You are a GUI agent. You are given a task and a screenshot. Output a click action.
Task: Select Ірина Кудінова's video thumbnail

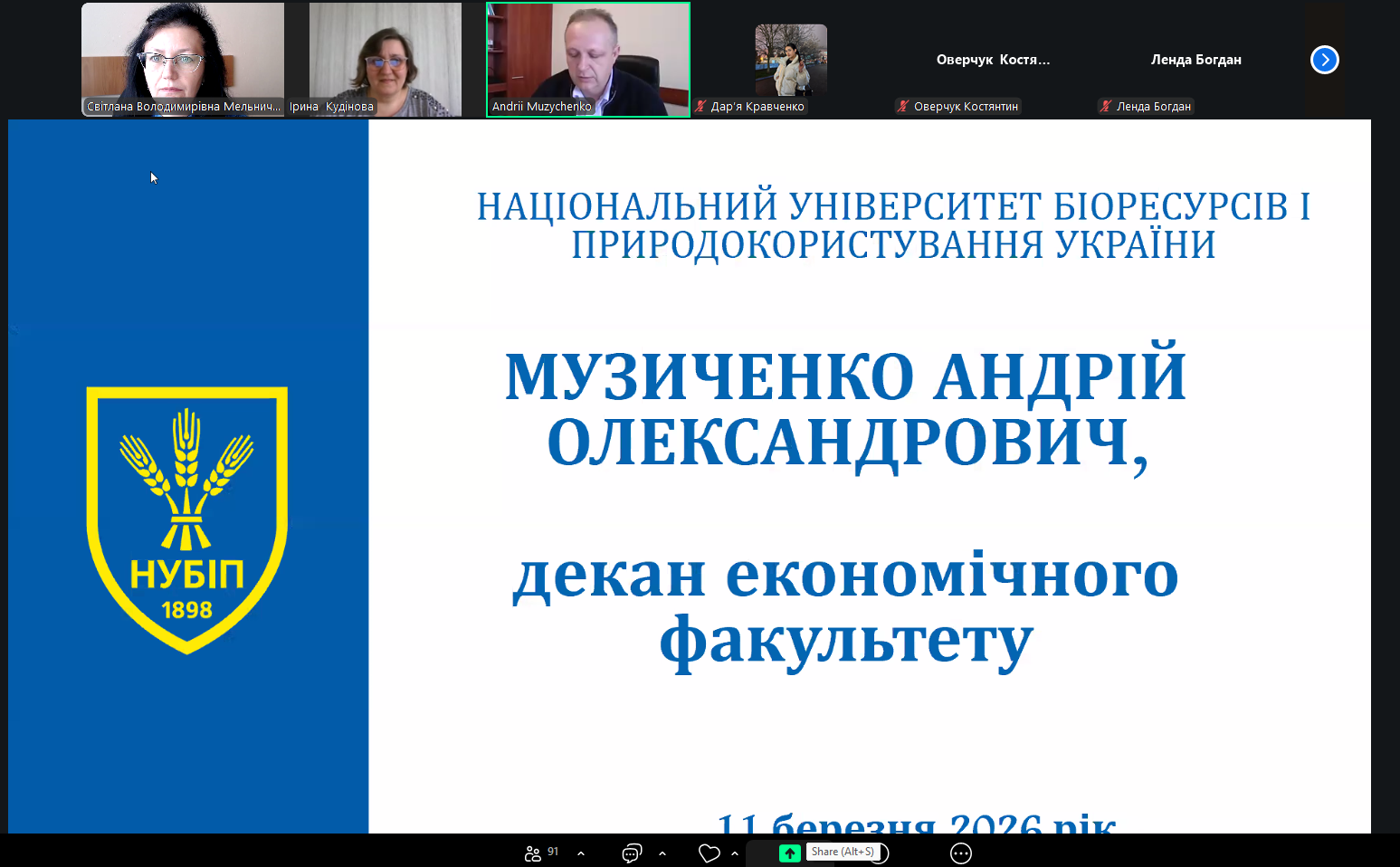386,60
